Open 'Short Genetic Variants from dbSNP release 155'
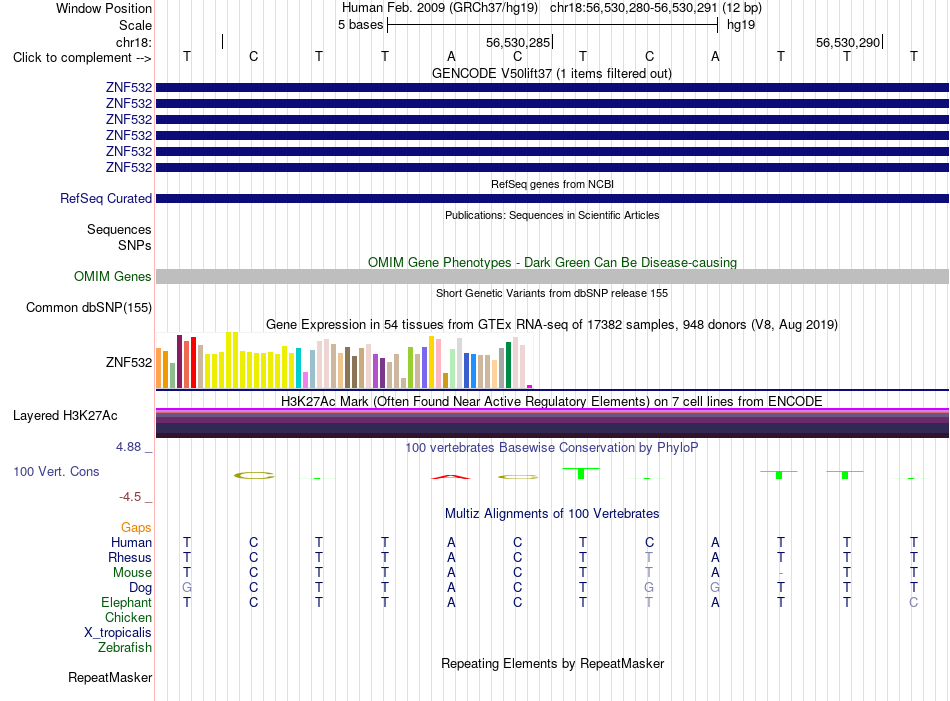Image resolution: width=950 pixels, height=701 pixels. pos(551,293)
